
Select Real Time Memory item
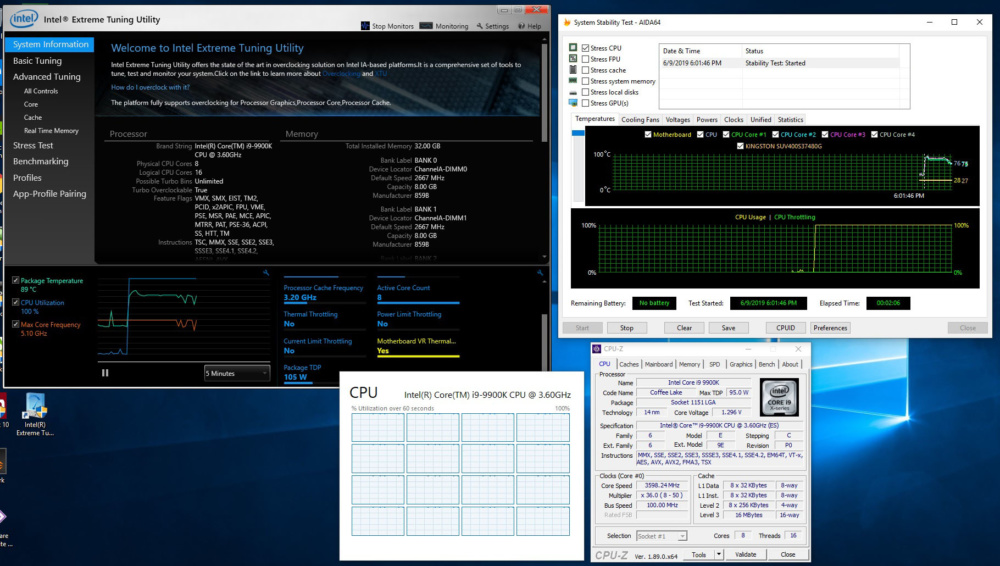(51, 131)
